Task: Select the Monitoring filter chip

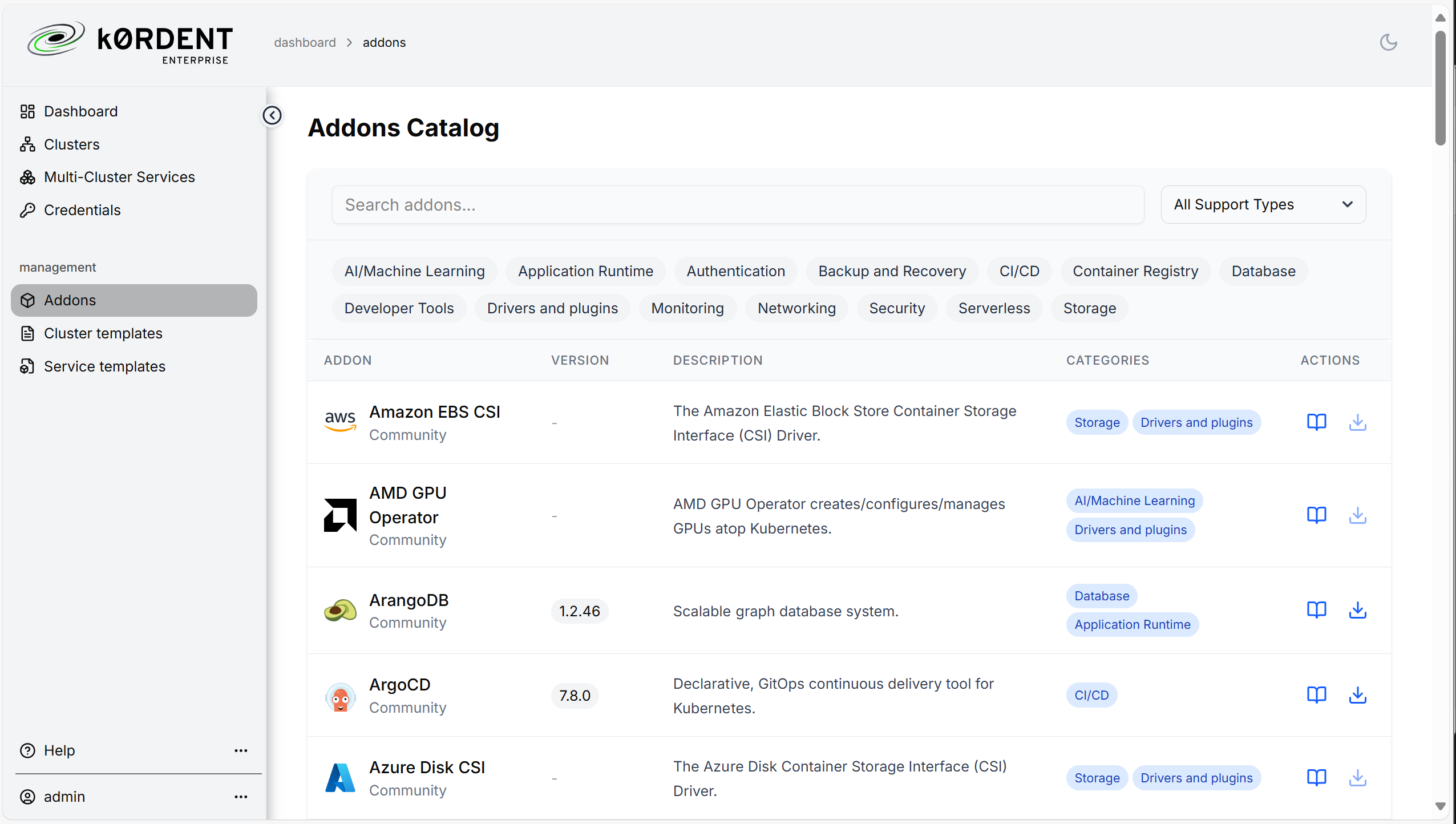Action: click(687, 308)
